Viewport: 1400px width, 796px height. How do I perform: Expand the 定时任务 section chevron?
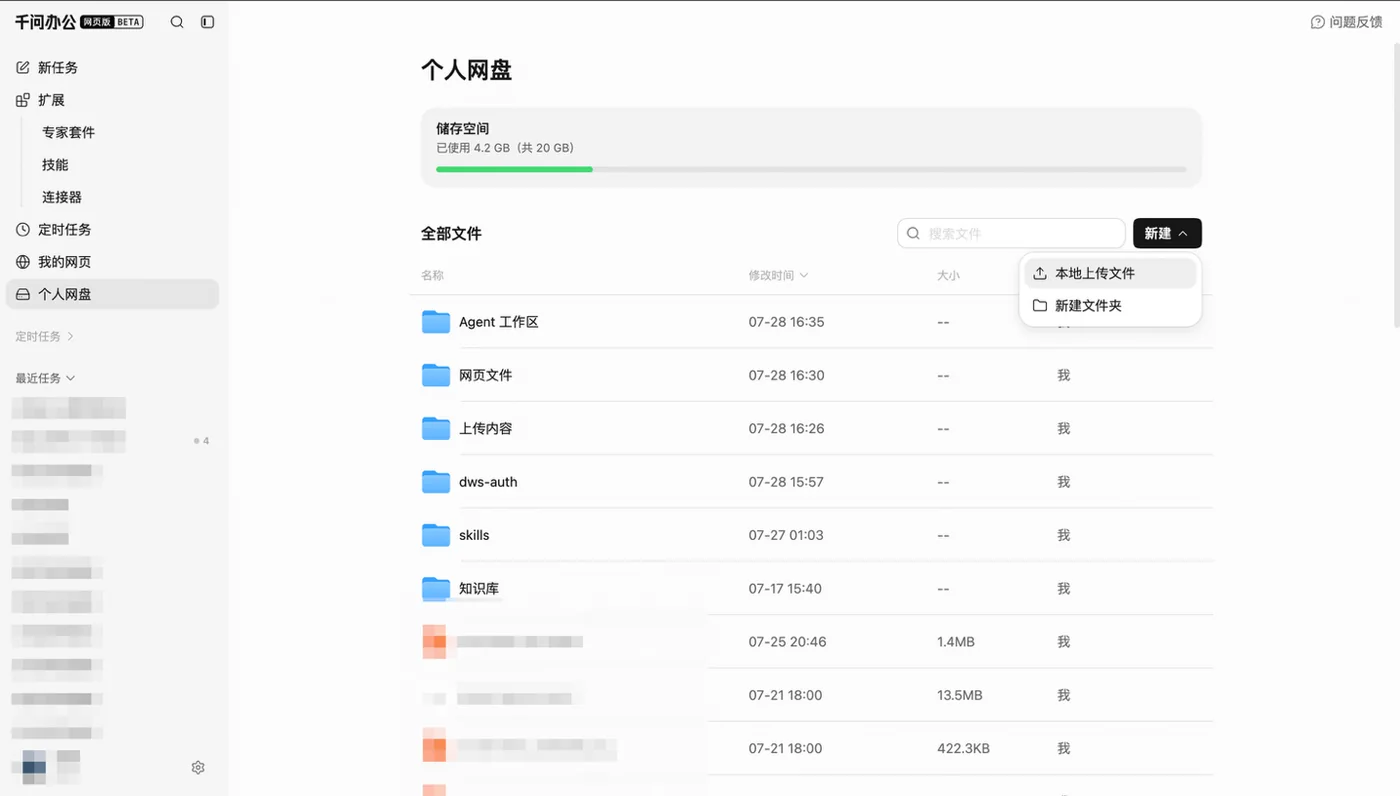[70, 337]
